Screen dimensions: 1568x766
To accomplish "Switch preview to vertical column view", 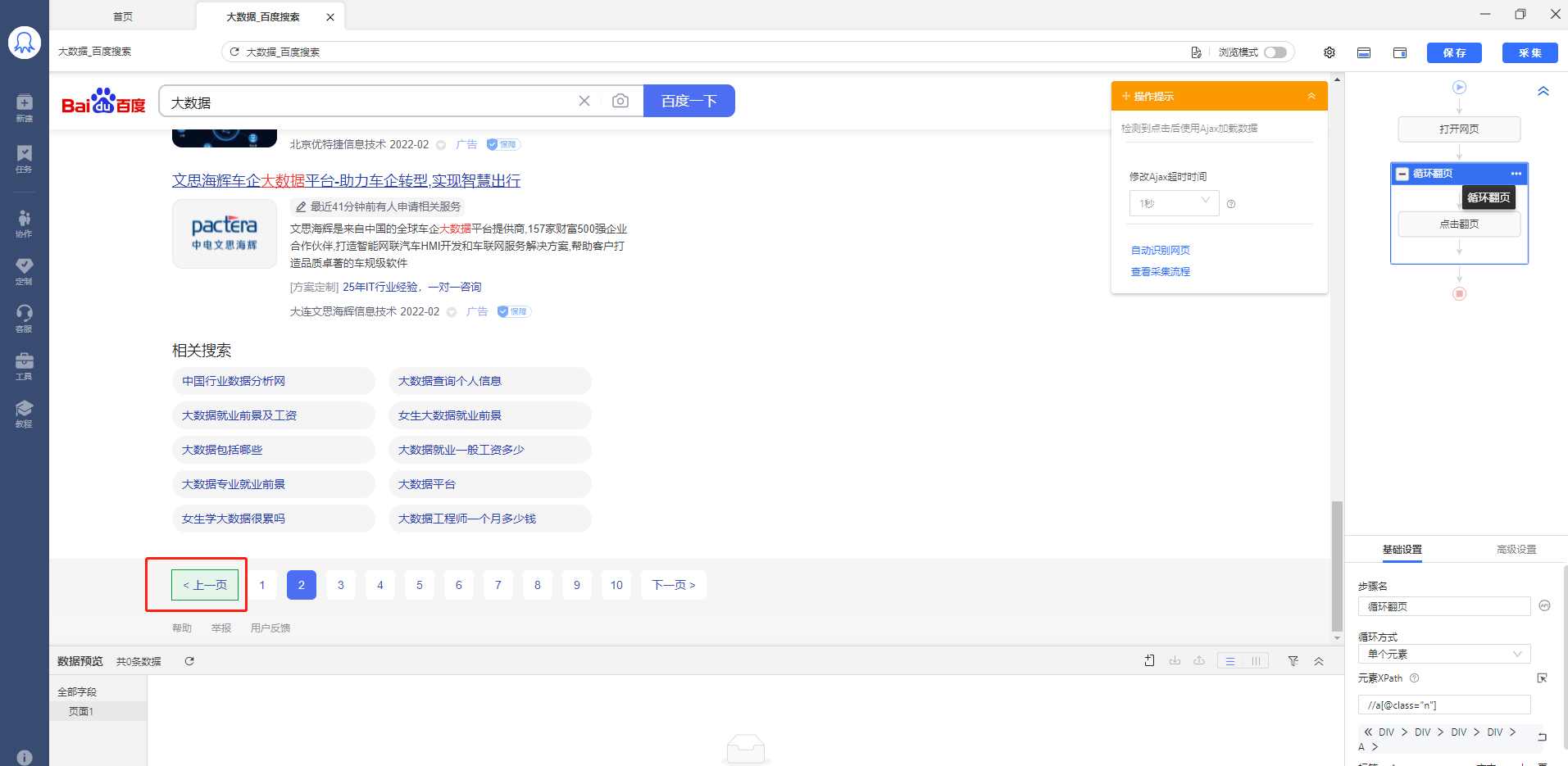I will [x=1256, y=661].
